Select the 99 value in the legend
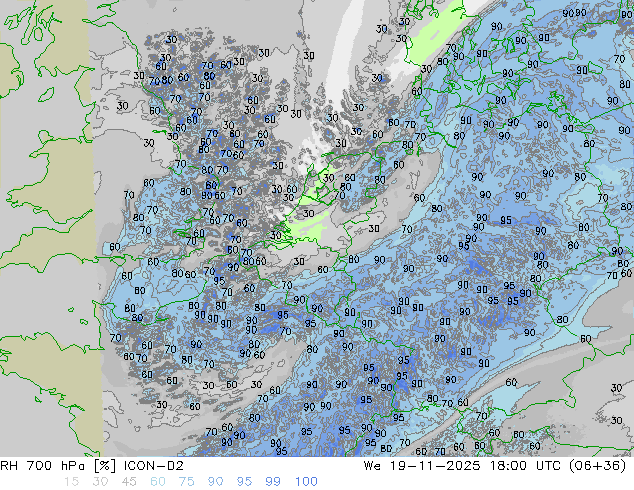 [x=273, y=482]
